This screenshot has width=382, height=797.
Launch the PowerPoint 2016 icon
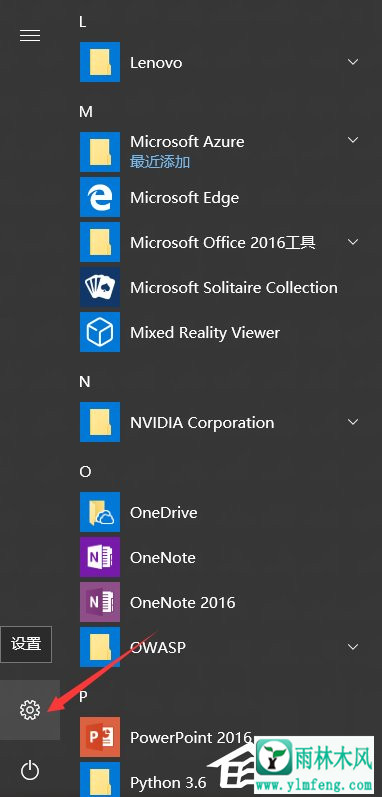(x=100, y=737)
